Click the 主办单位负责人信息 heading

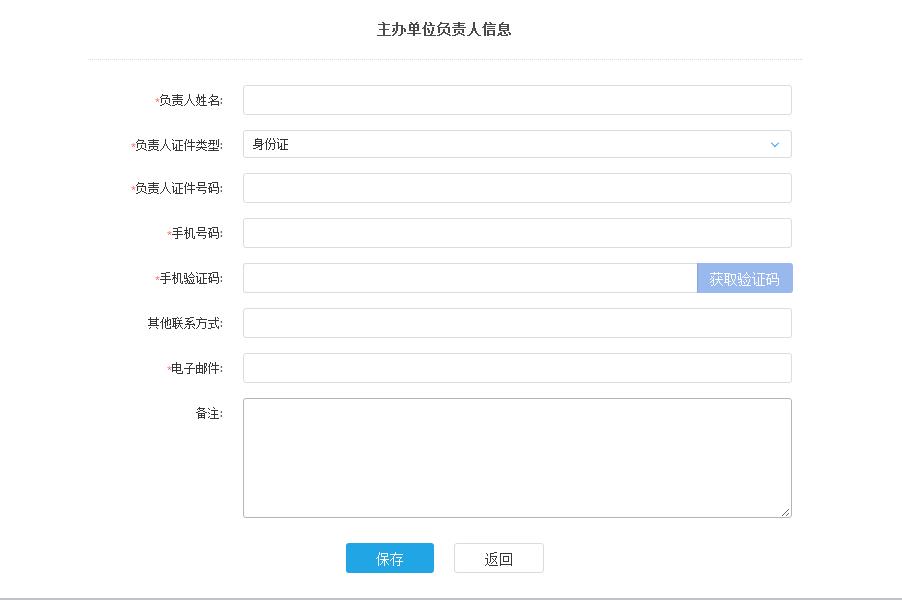coord(444,30)
